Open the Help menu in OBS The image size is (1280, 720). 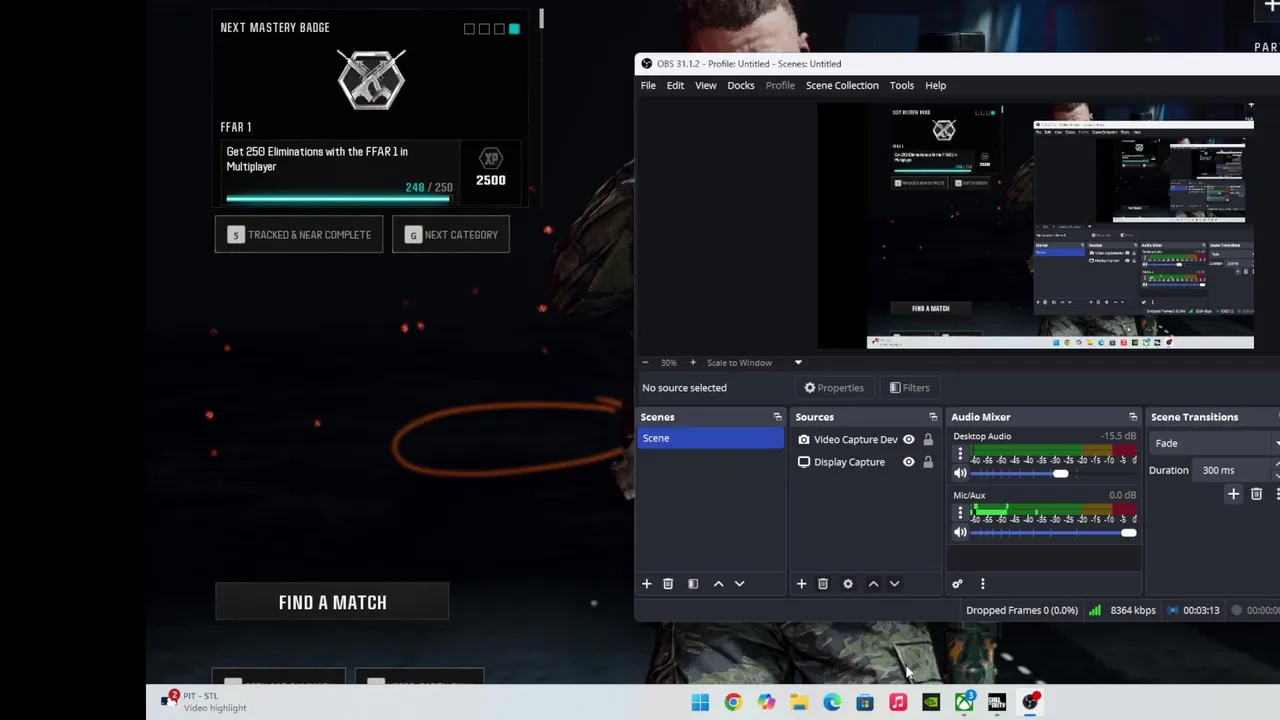point(936,86)
